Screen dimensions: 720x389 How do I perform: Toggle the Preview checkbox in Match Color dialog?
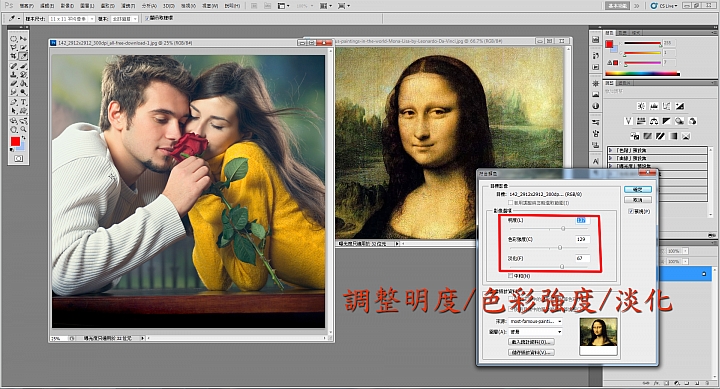point(631,211)
